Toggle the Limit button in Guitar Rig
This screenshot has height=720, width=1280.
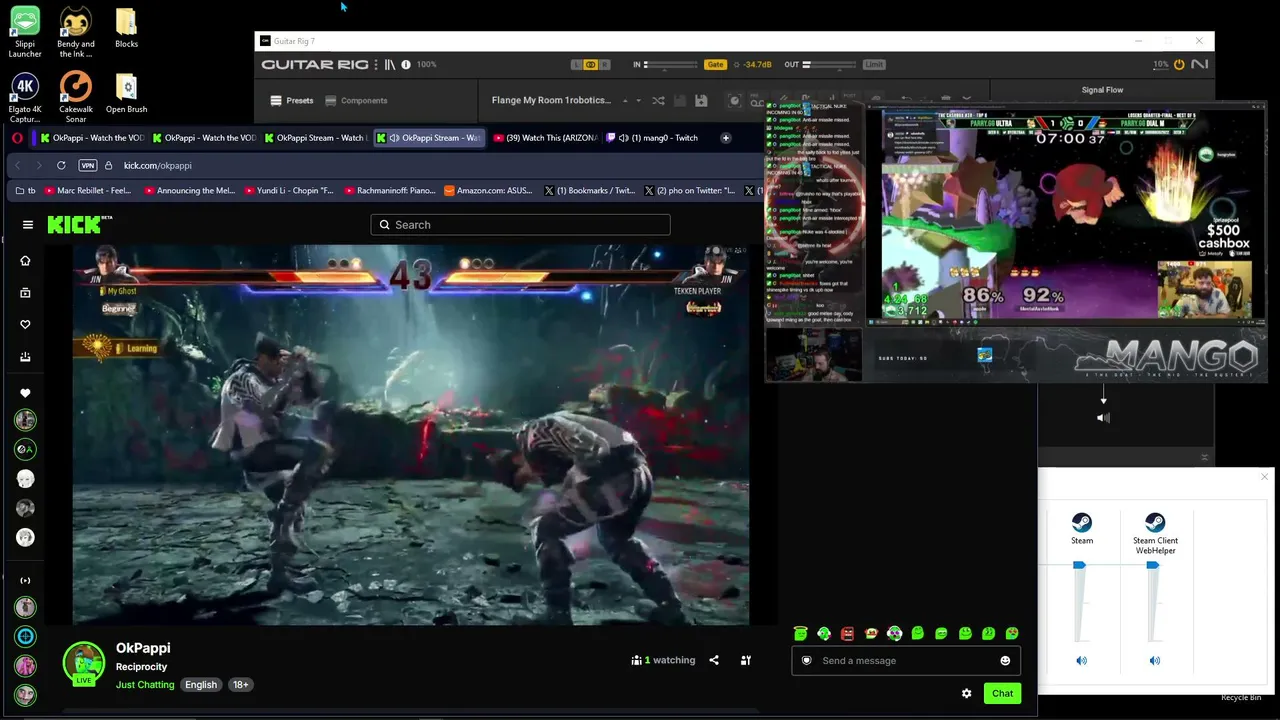click(874, 65)
